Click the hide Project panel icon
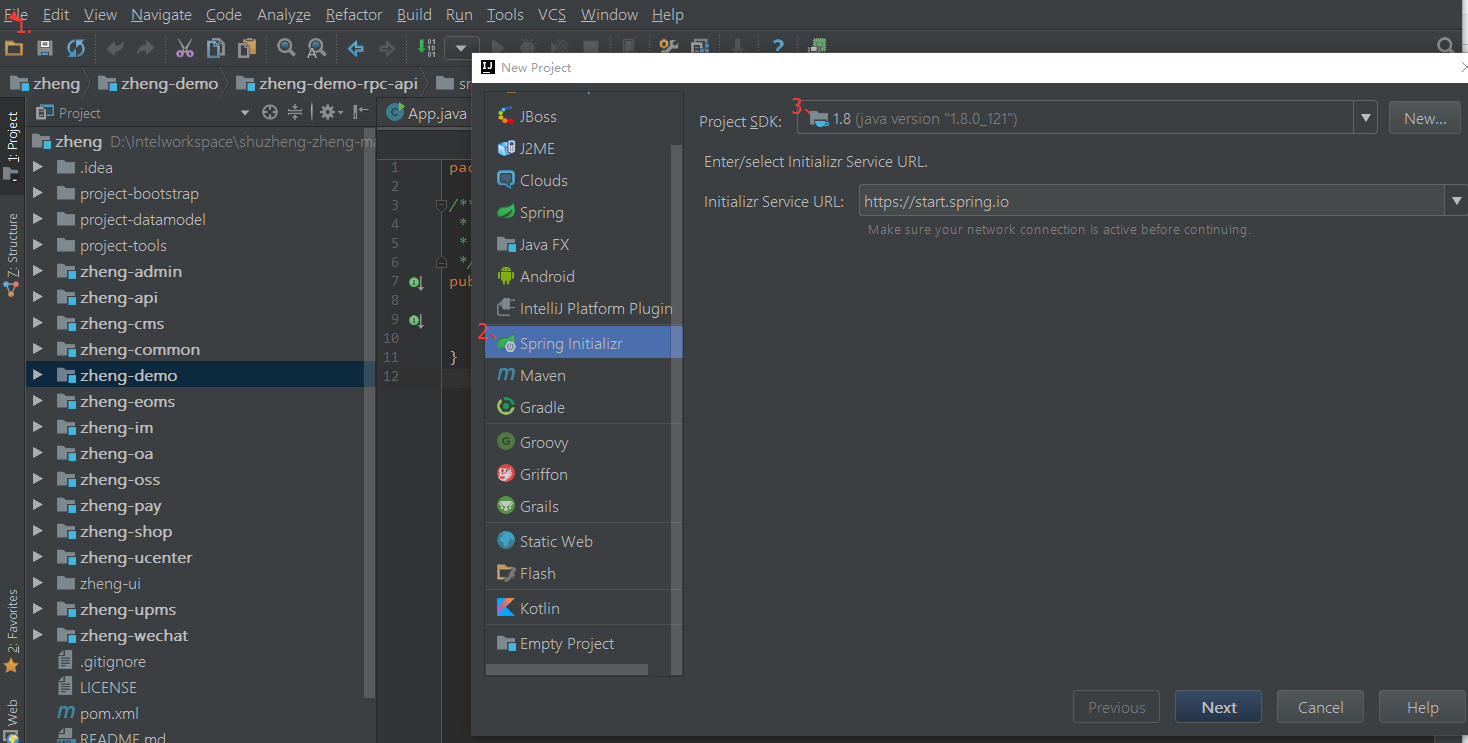This screenshot has width=1468, height=743. coord(359,112)
